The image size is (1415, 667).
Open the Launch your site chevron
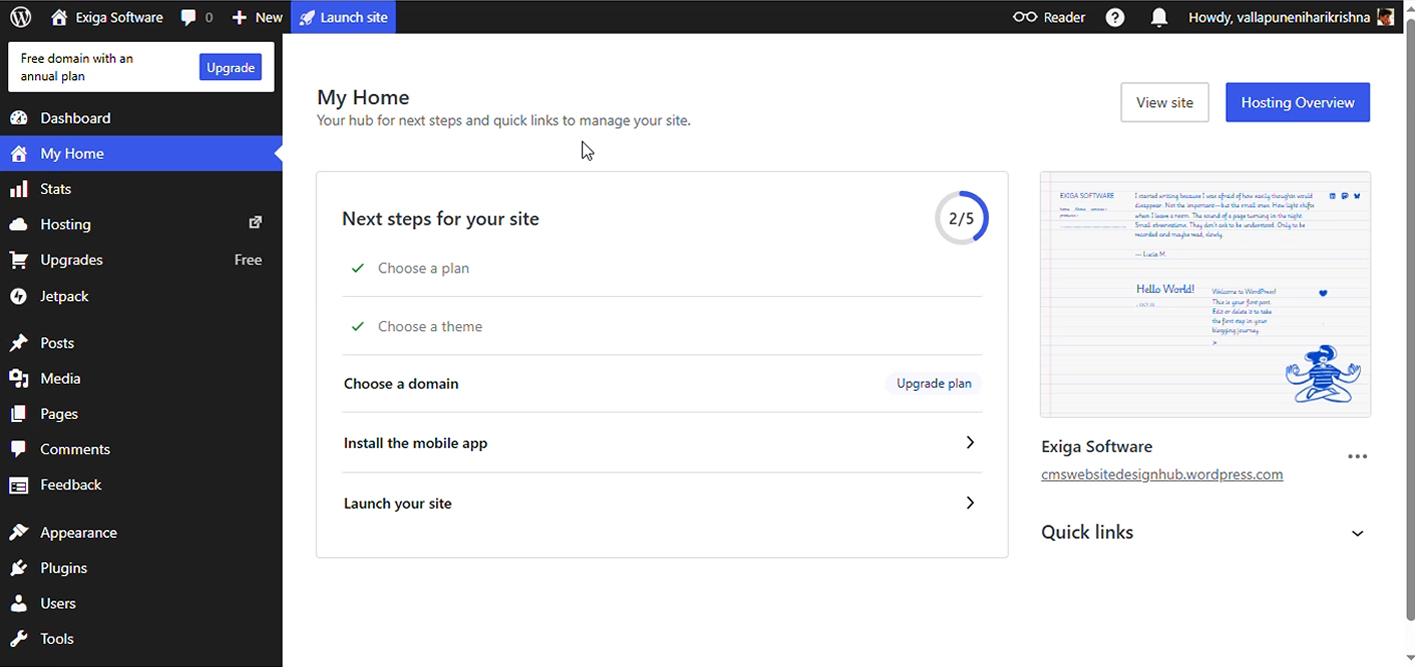click(969, 503)
